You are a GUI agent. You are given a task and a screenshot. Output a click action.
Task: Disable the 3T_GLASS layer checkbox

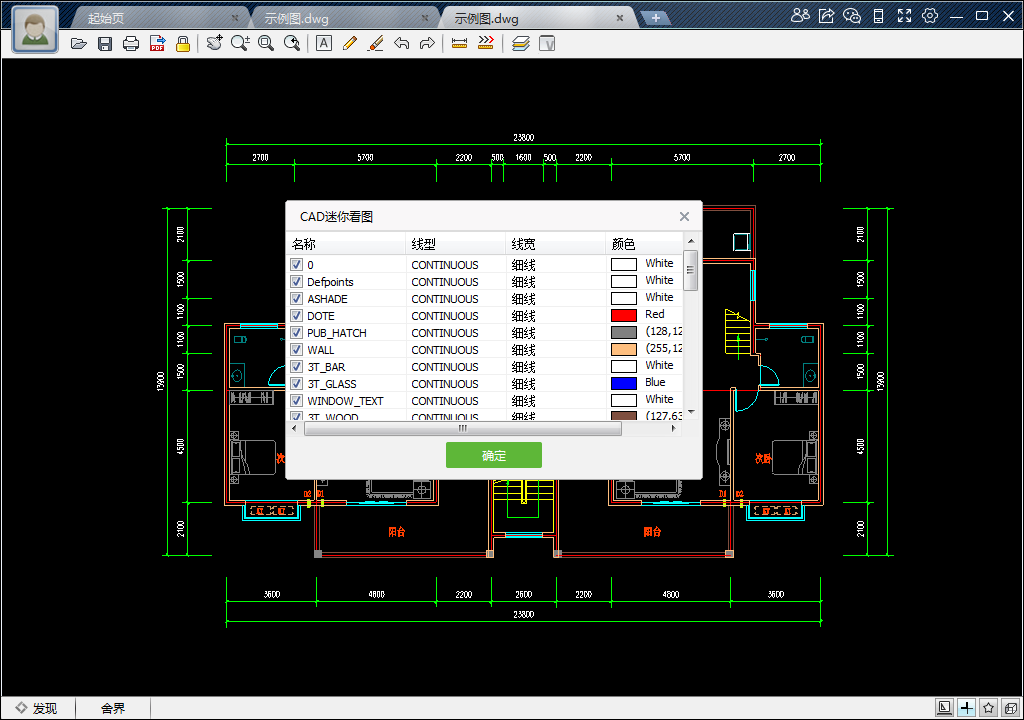[x=297, y=384]
